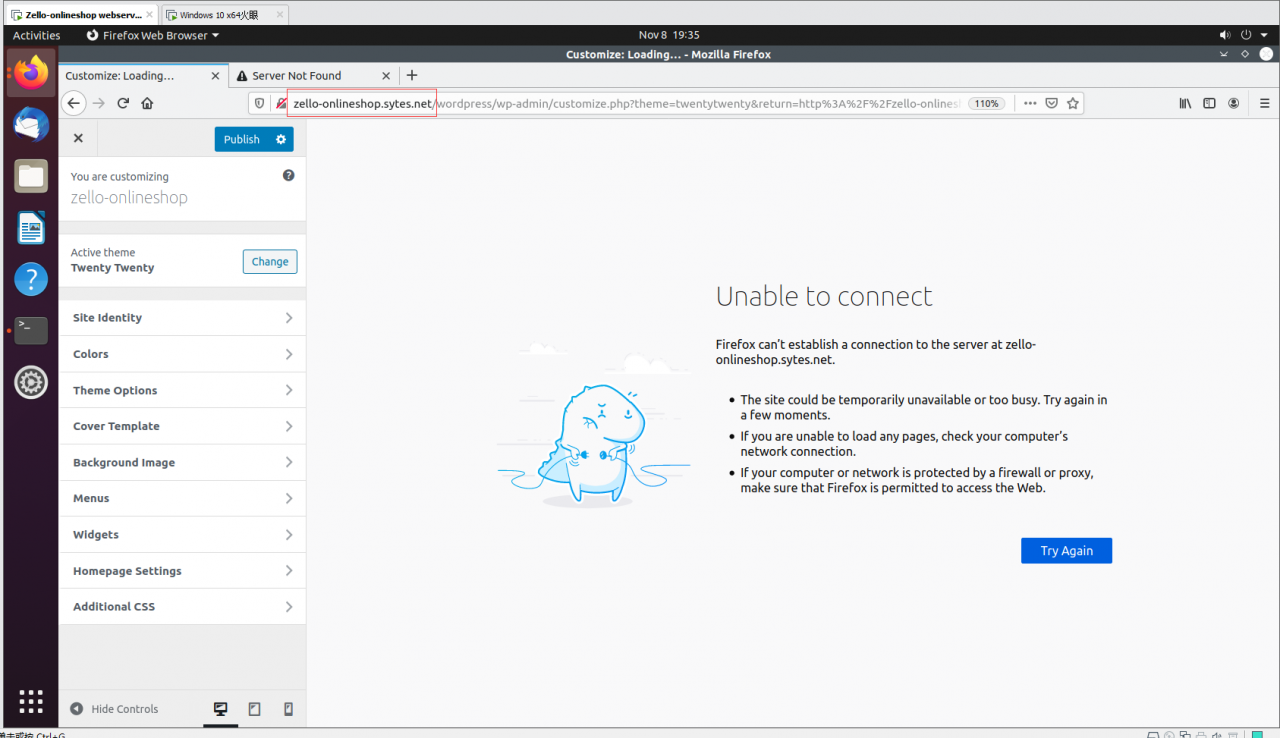Click the Try Again button
The height and width of the screenshot is (738, 1280).
click(x=1066, y=551)
